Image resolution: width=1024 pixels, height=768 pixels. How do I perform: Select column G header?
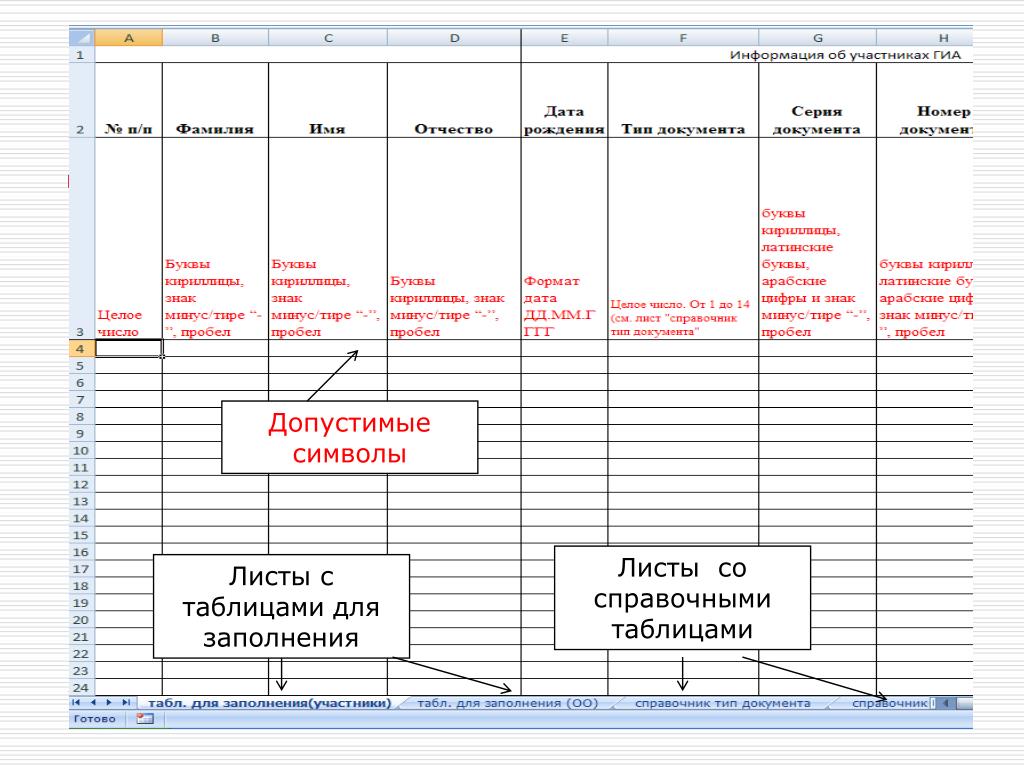[818, 38]
